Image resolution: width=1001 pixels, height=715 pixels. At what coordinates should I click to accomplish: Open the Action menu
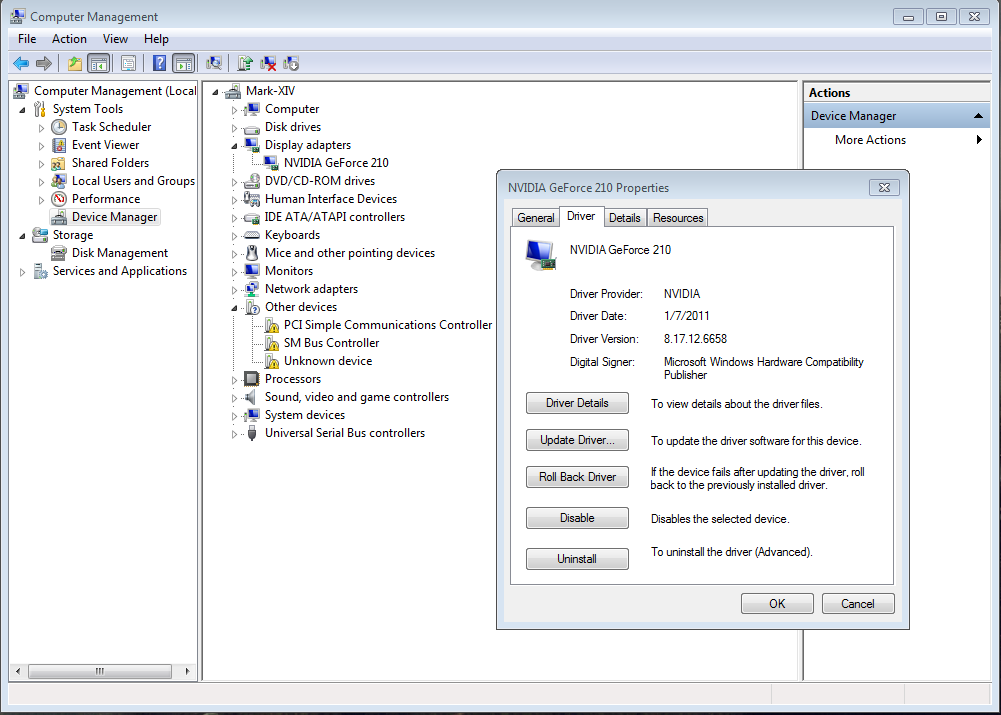pos(69,39)
